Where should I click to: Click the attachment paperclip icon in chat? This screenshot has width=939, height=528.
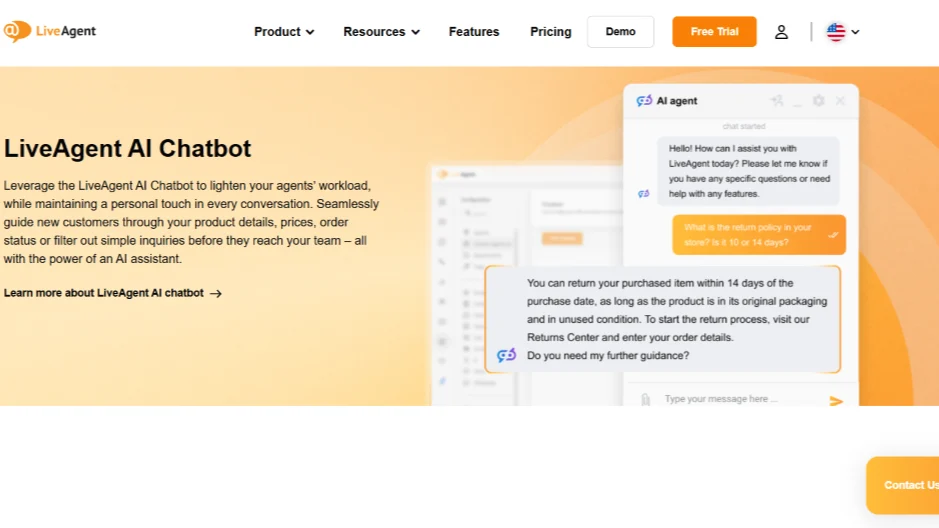[646, 399]
